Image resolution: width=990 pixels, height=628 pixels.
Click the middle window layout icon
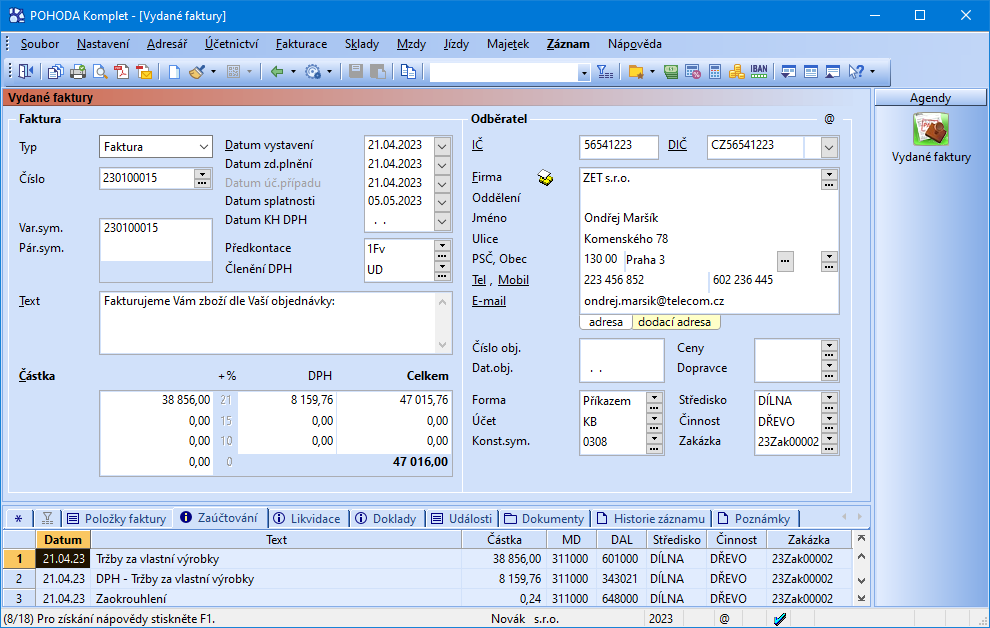tap(811, 72)
